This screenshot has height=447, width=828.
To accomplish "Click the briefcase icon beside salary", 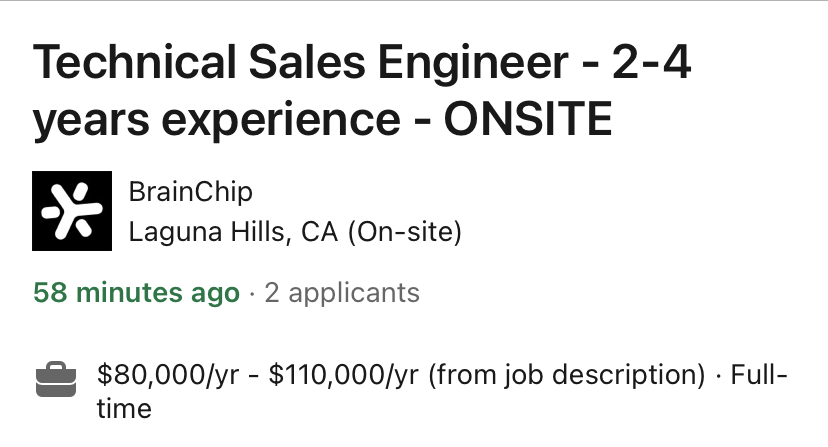I will 55,378.
